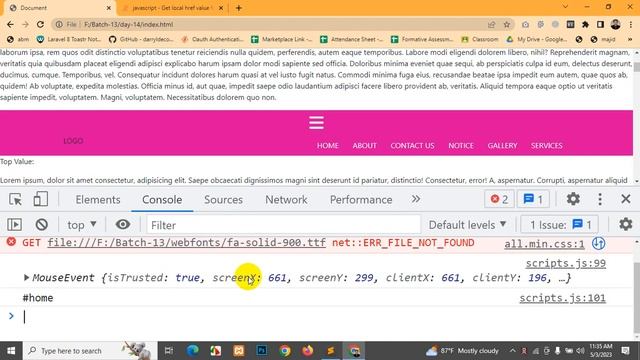Click the ABOUT nav link
The width and height of the screenshot is (640, 360).
click(x=364, y=146)
